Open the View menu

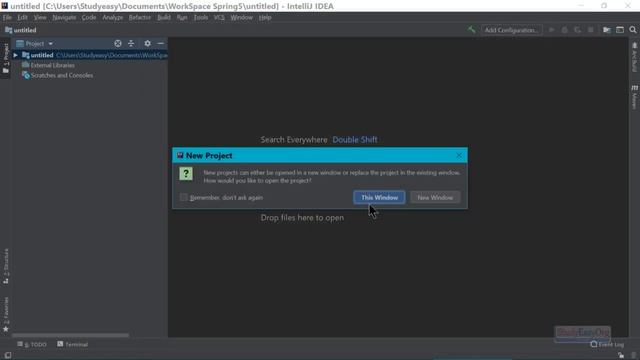(40, 18)
